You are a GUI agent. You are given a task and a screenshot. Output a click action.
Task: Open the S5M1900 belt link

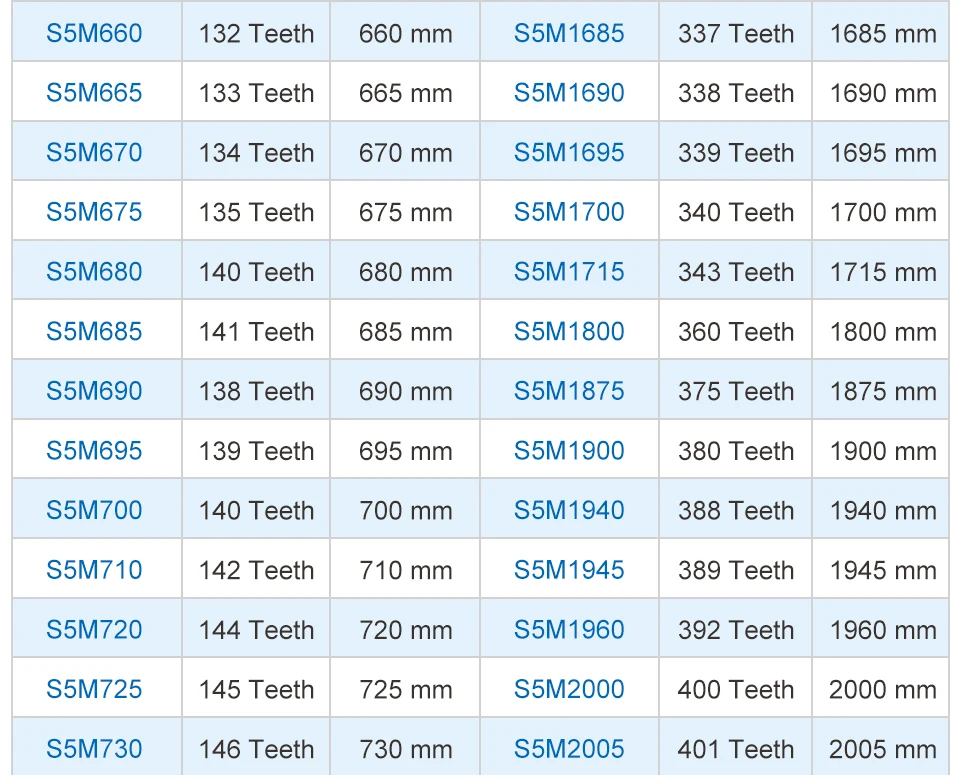[569, 451]
